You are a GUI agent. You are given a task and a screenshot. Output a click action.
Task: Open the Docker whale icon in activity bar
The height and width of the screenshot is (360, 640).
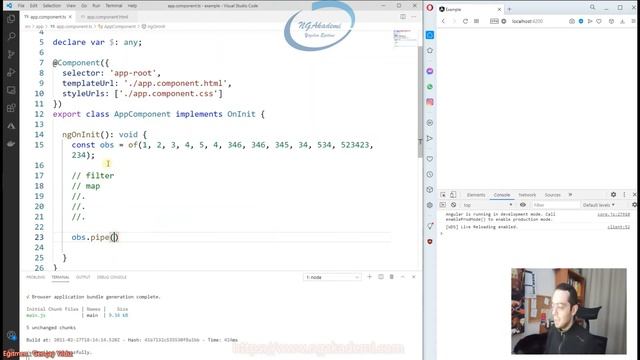[x=11, y=144]
